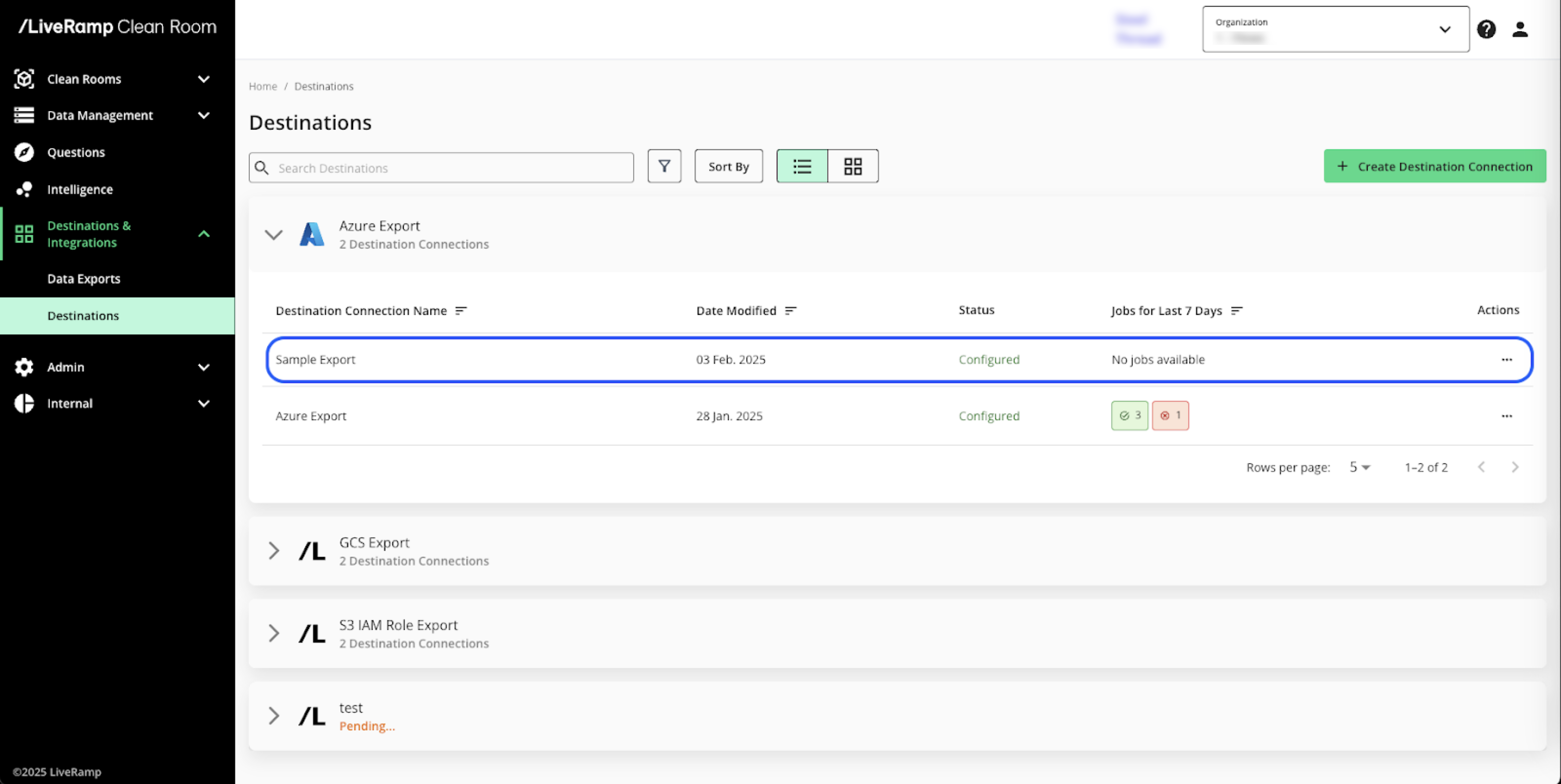Click the successful jobs badge showing 3
This screenshot has height=784, width=1561.
point(1130,415)
